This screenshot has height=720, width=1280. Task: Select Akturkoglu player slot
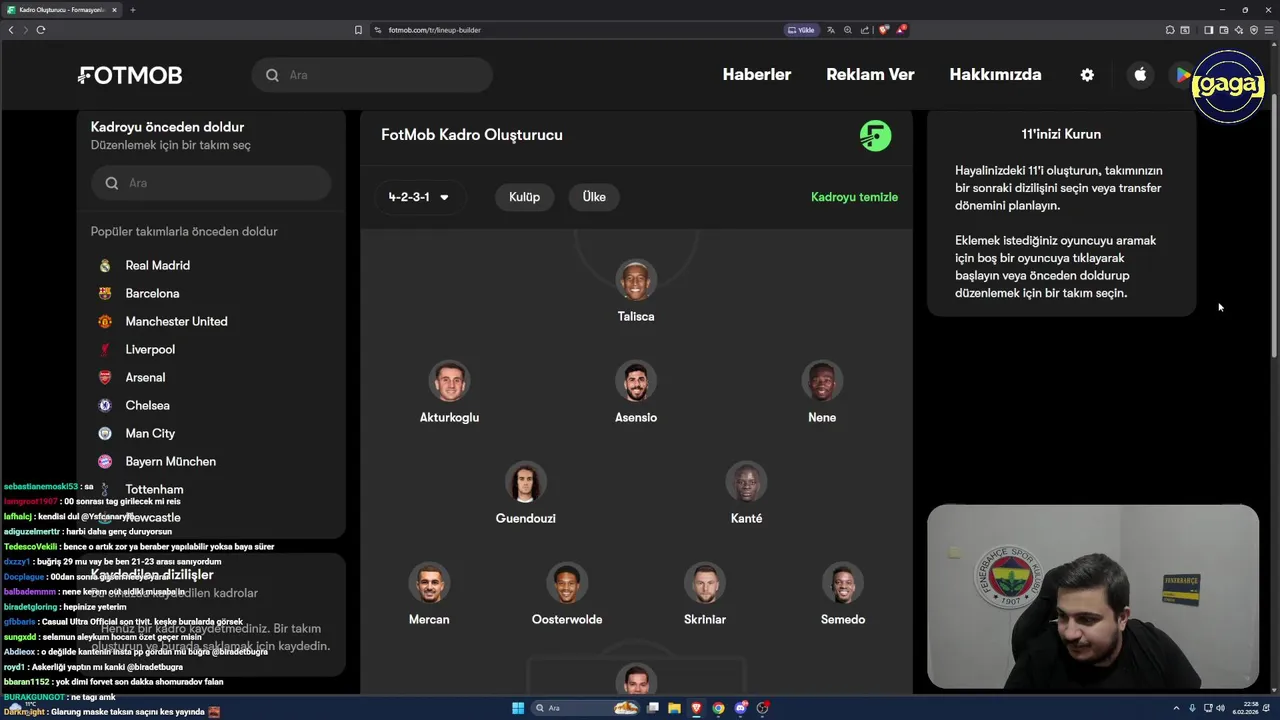pyautogui.click(x=449, y=393)
